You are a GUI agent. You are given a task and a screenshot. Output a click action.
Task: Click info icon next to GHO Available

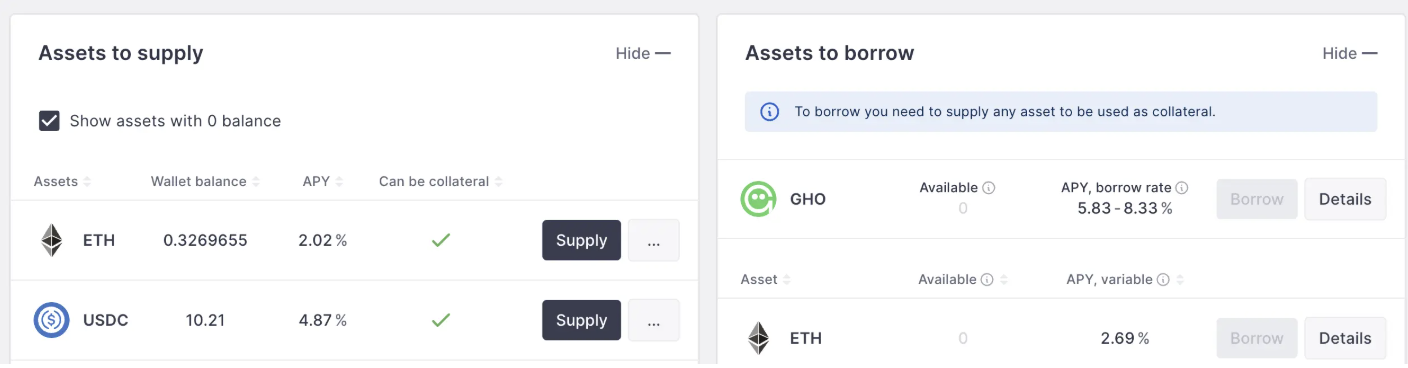[x=989, y=187]
